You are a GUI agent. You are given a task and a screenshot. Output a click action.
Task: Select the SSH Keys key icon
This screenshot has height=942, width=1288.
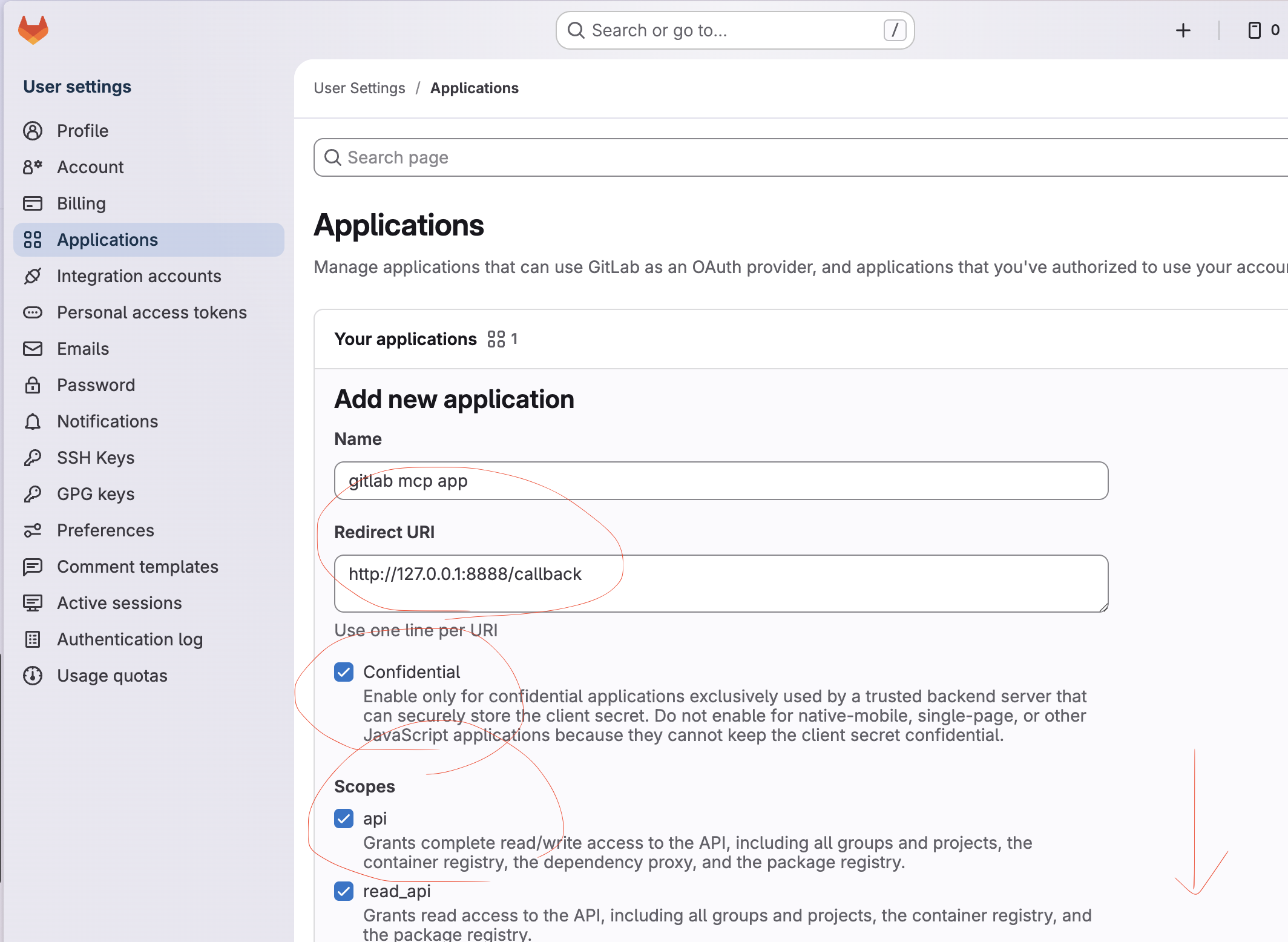point(33,458)
